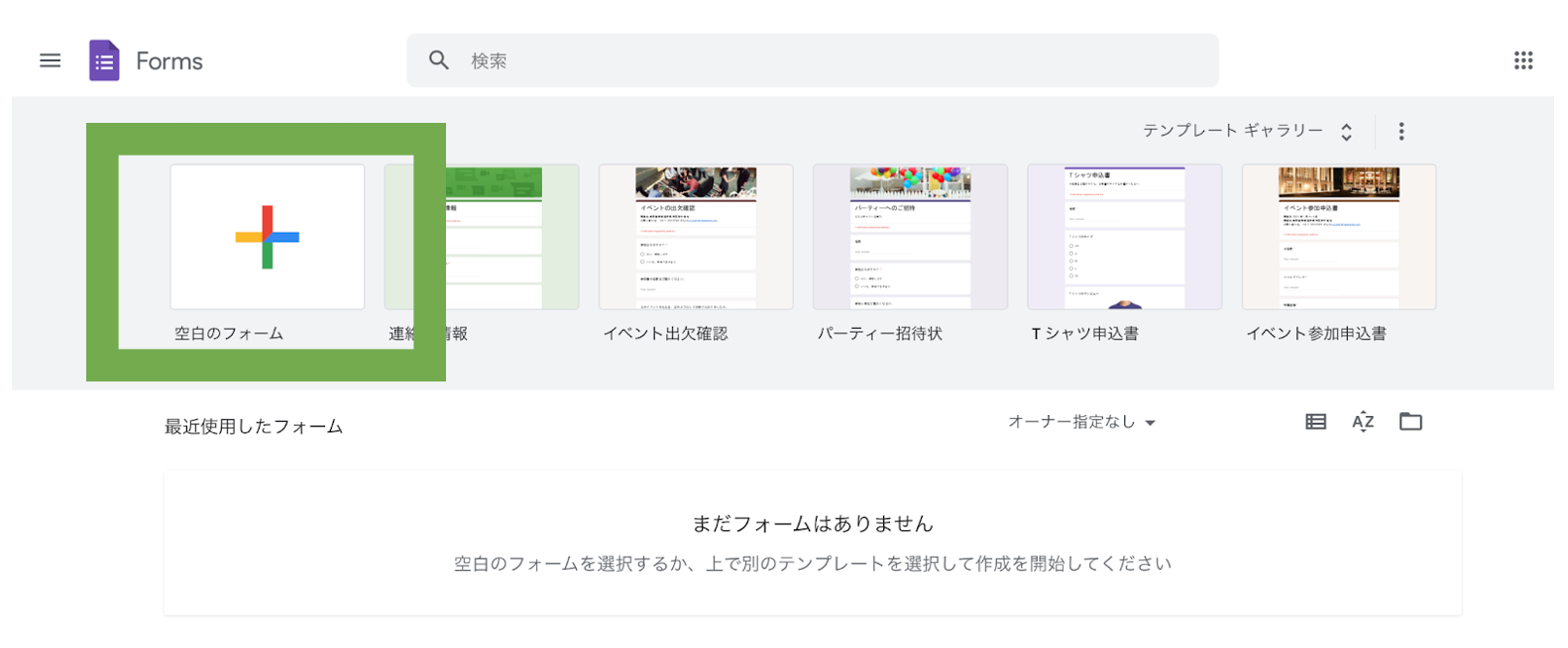Click the 最近使用したフォーム heading
This screenshot has width=1568, height=648.
pyautogui.click(x=254, y=426)
